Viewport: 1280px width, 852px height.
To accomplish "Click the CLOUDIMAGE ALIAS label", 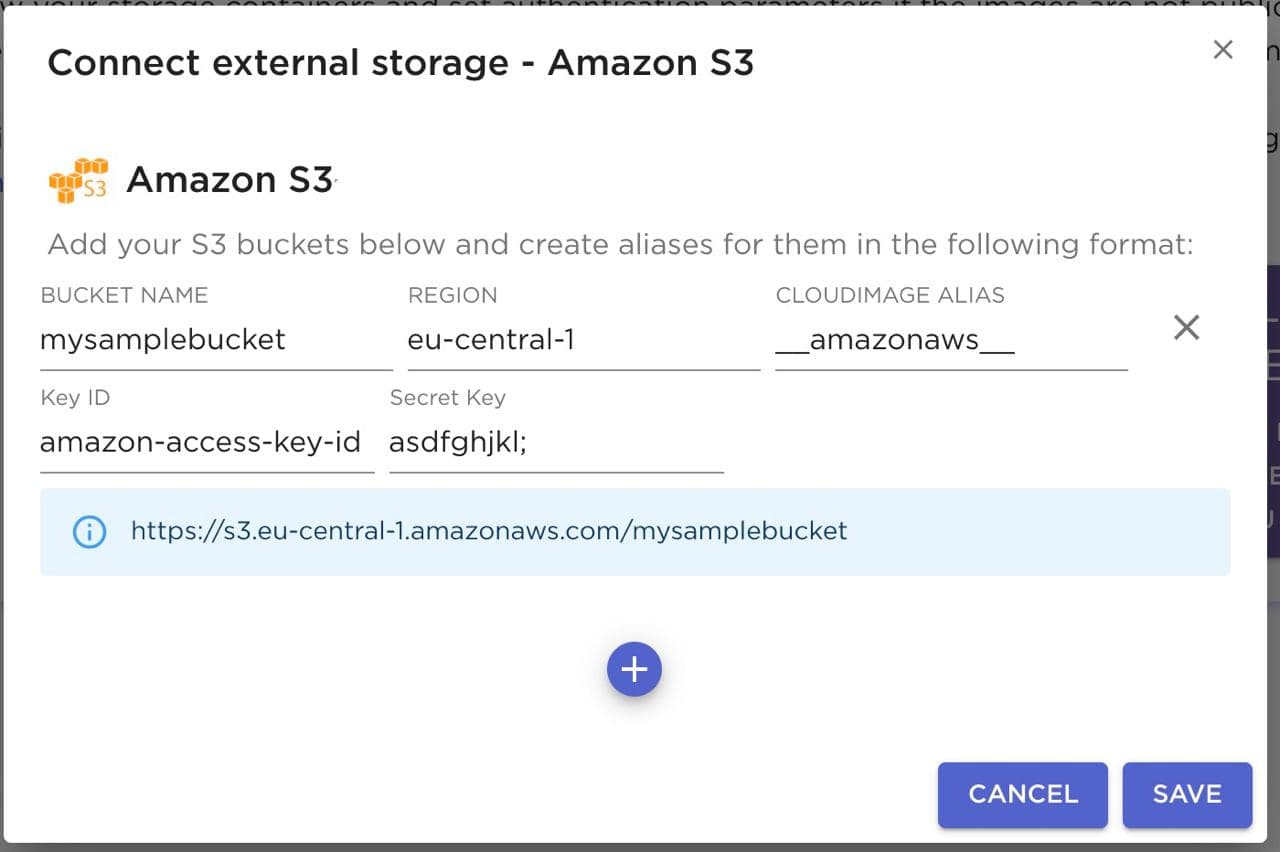I will 890,295.
